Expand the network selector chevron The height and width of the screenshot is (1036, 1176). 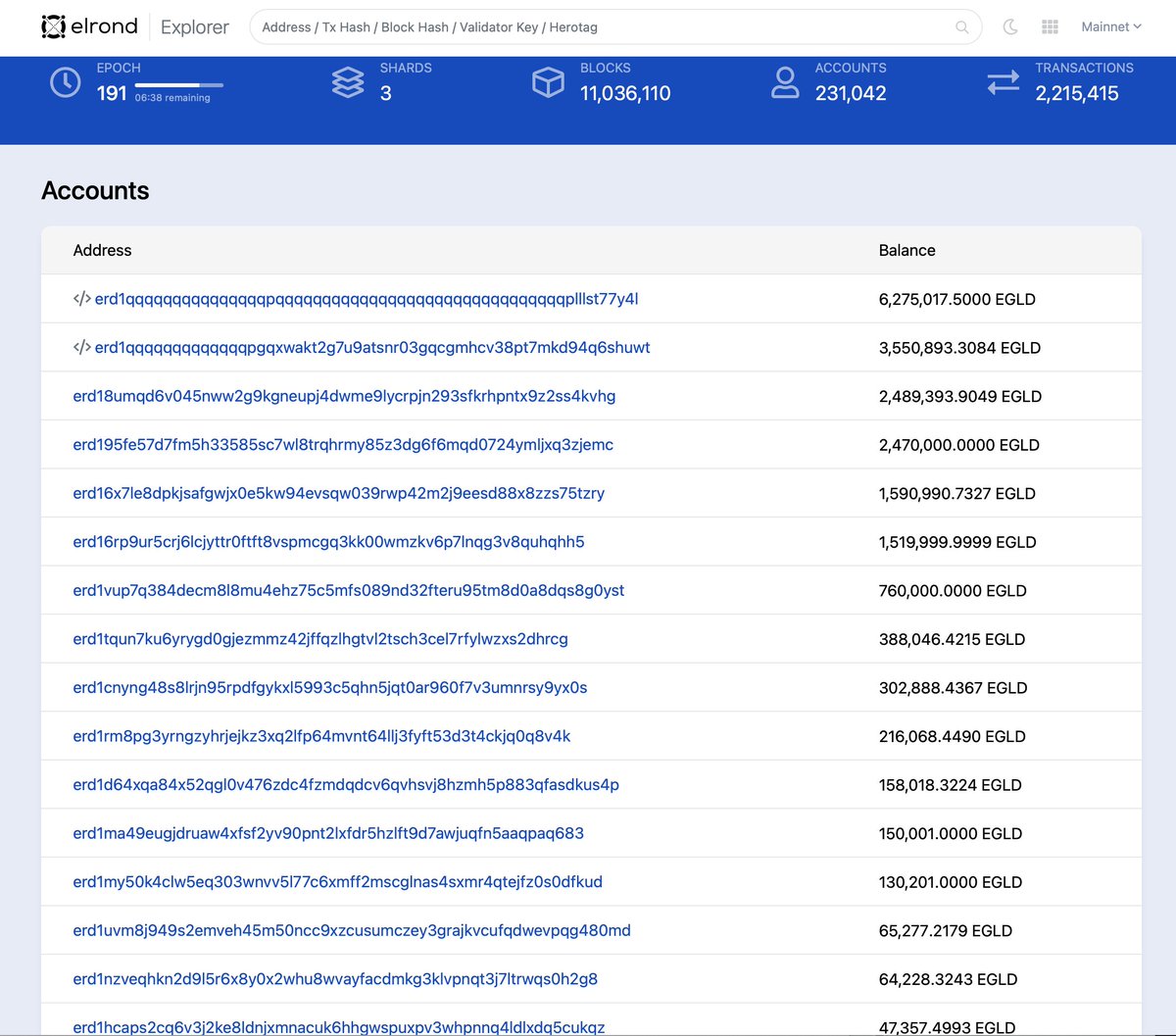point(1139,26)
